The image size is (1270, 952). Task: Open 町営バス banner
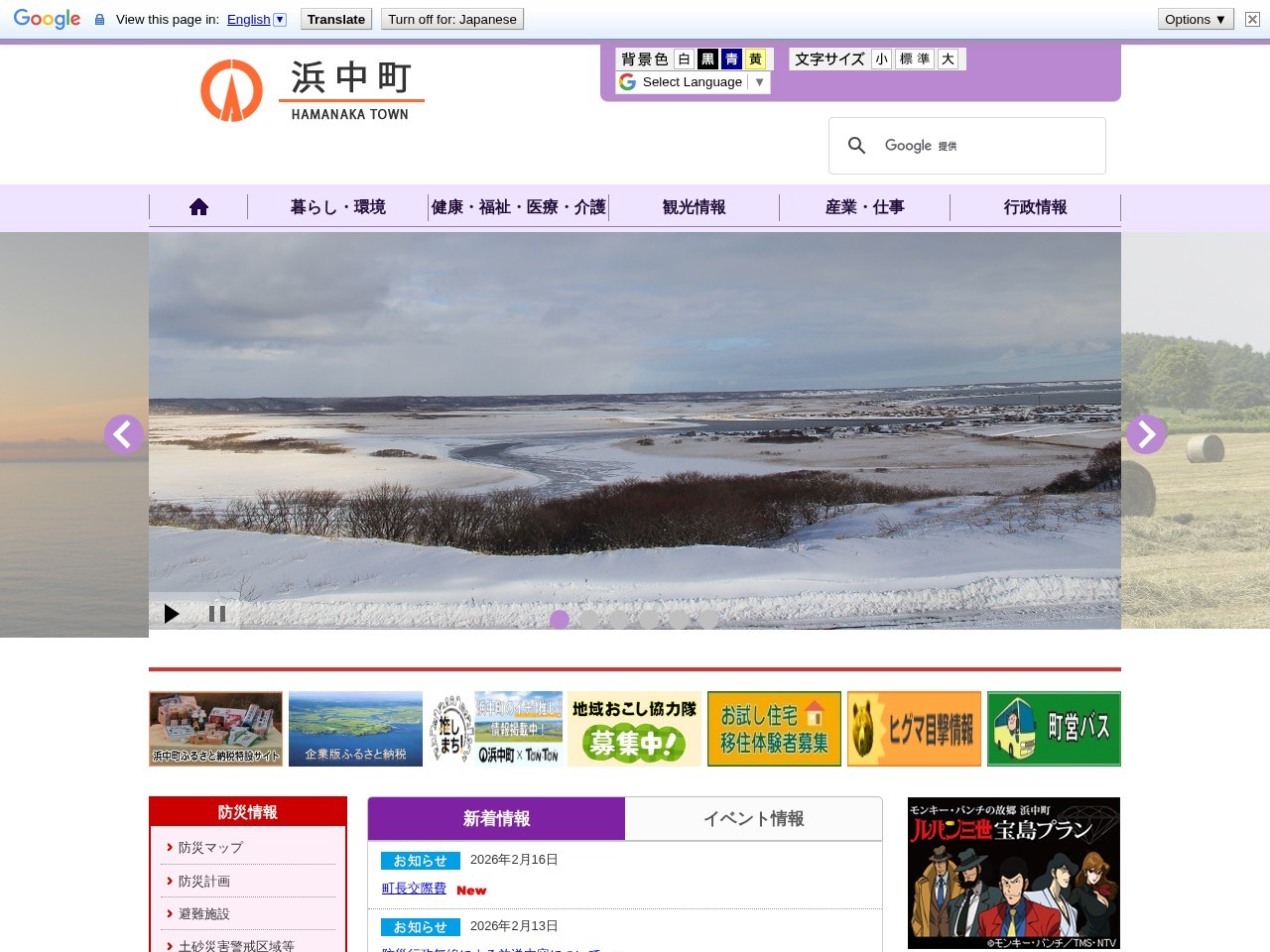point(1054,729)
